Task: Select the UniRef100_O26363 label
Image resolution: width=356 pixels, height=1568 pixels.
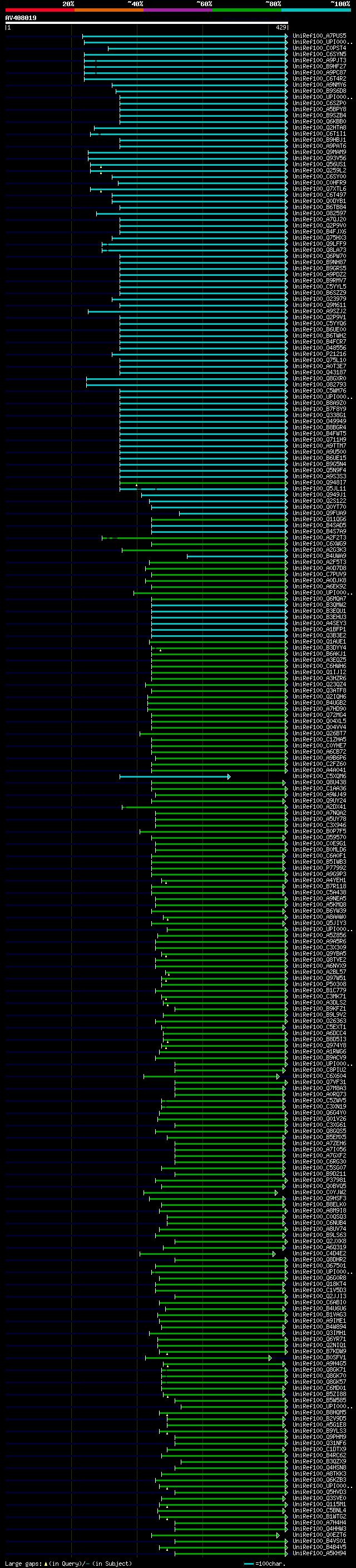Action: click(319, 1021)
